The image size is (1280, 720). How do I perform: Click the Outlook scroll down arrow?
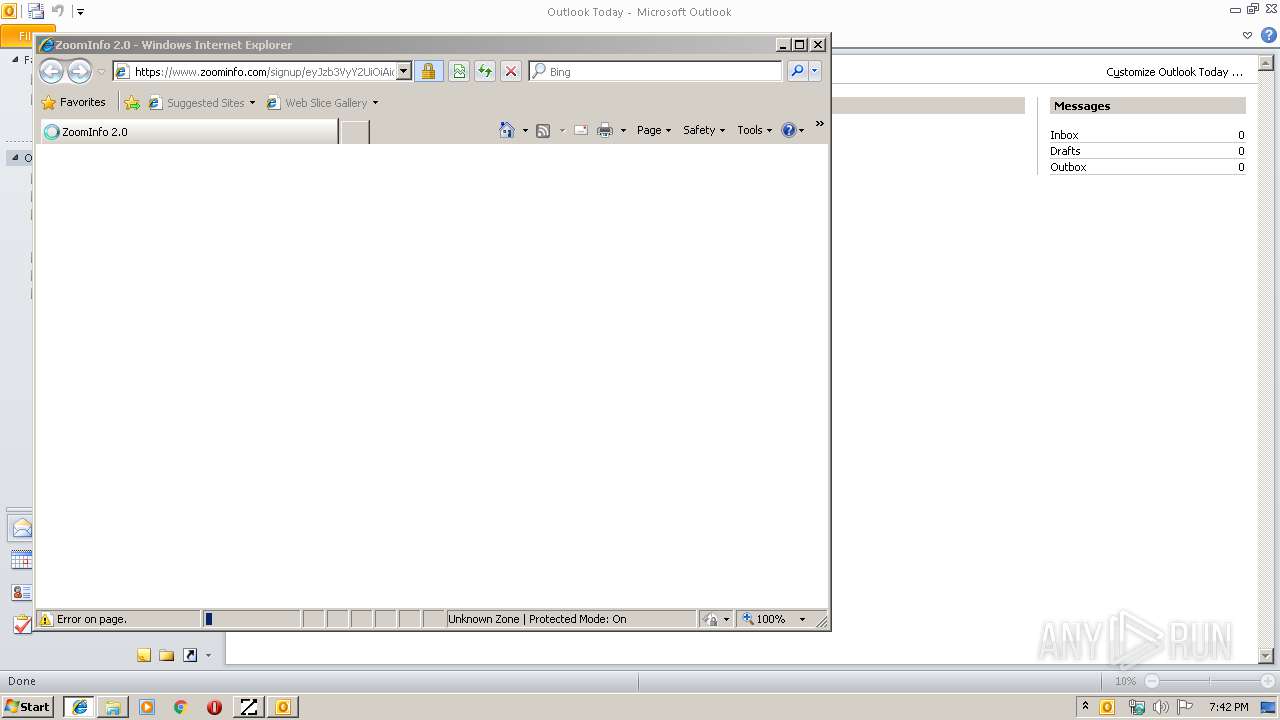(1266, 656)
